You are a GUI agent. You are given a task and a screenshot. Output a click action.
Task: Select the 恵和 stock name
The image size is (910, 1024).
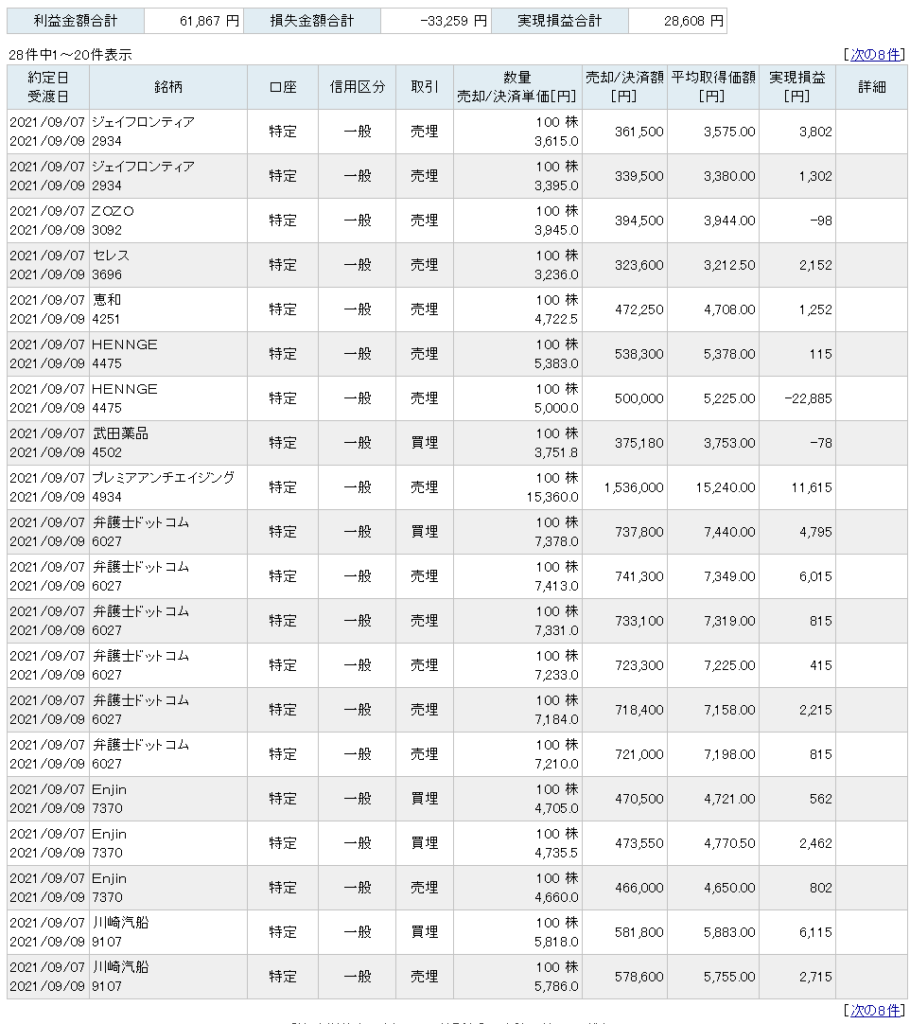(106, 300)
